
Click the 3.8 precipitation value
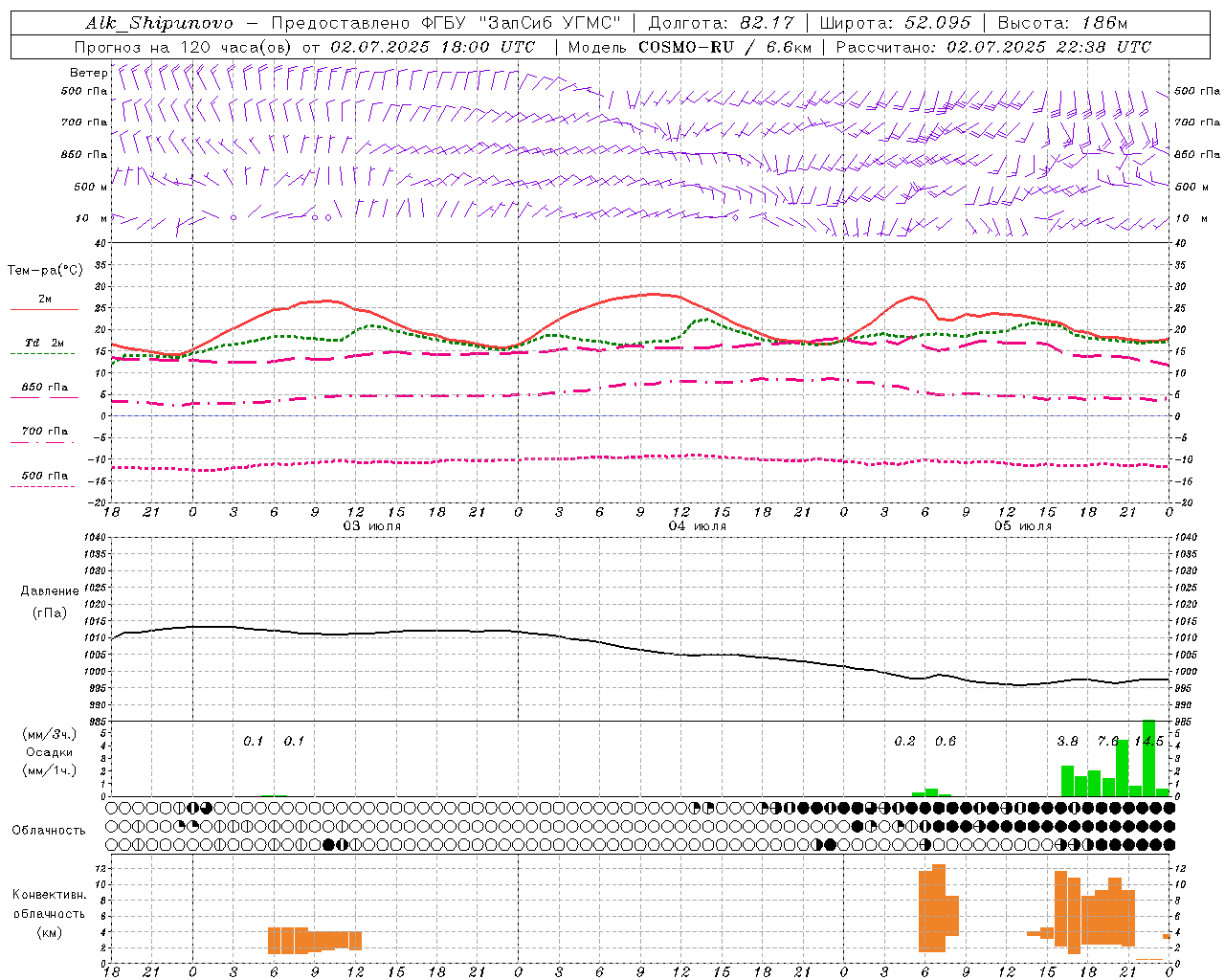click(x=1067, y=742)
